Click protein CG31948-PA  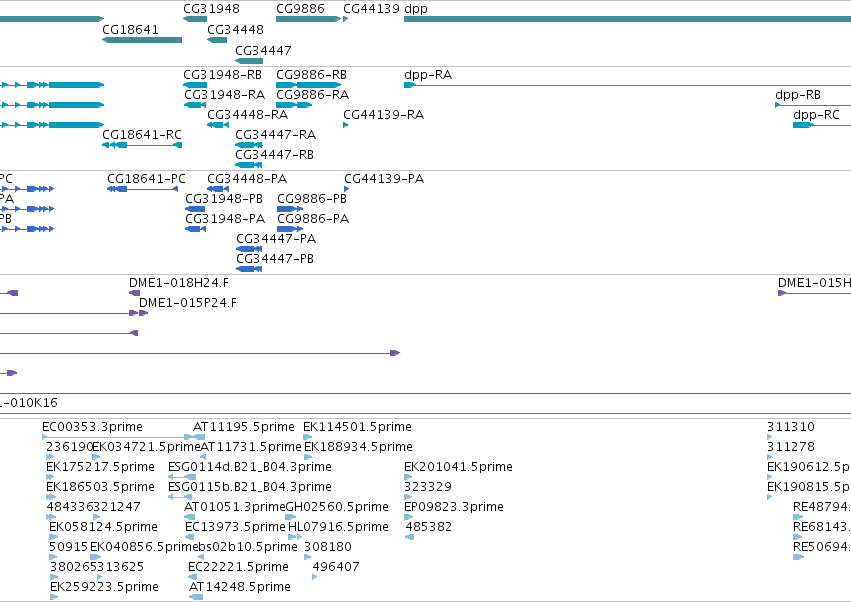click(x=195, y=229)
